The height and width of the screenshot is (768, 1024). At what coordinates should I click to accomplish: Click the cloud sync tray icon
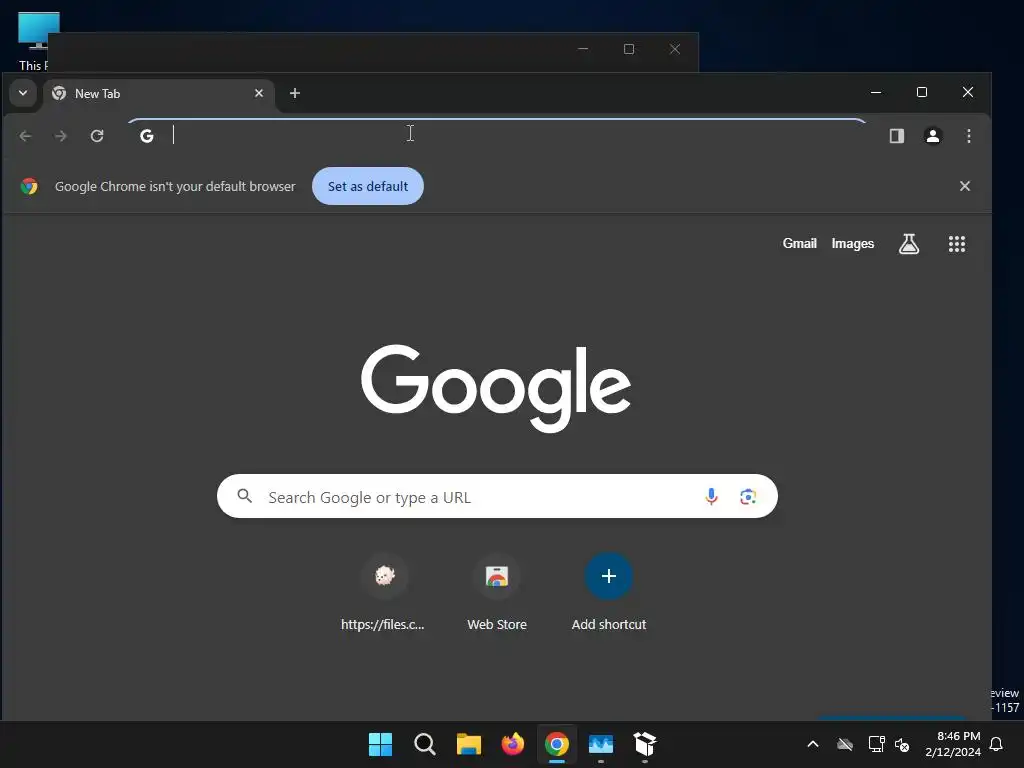click(x=844, y=744)
